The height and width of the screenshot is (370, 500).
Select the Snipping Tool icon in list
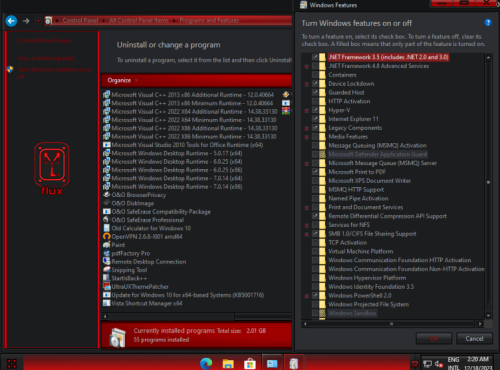(107, 270)
